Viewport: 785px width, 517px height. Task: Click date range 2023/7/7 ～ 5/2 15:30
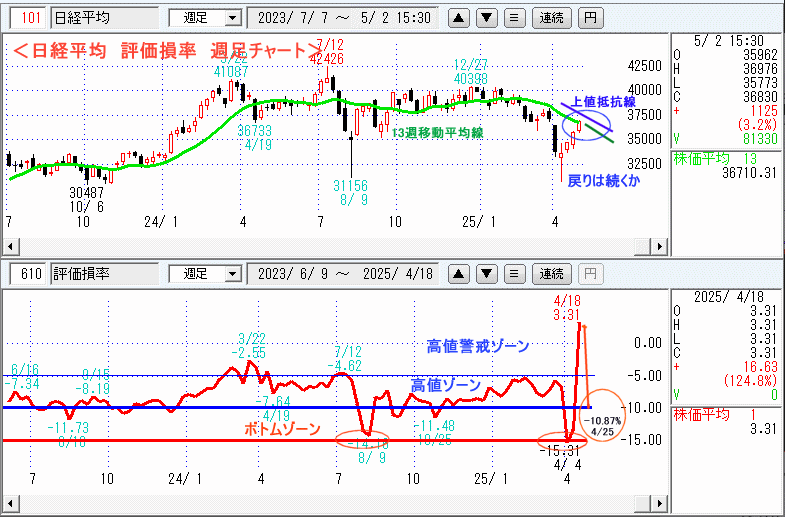coord(343,19)
